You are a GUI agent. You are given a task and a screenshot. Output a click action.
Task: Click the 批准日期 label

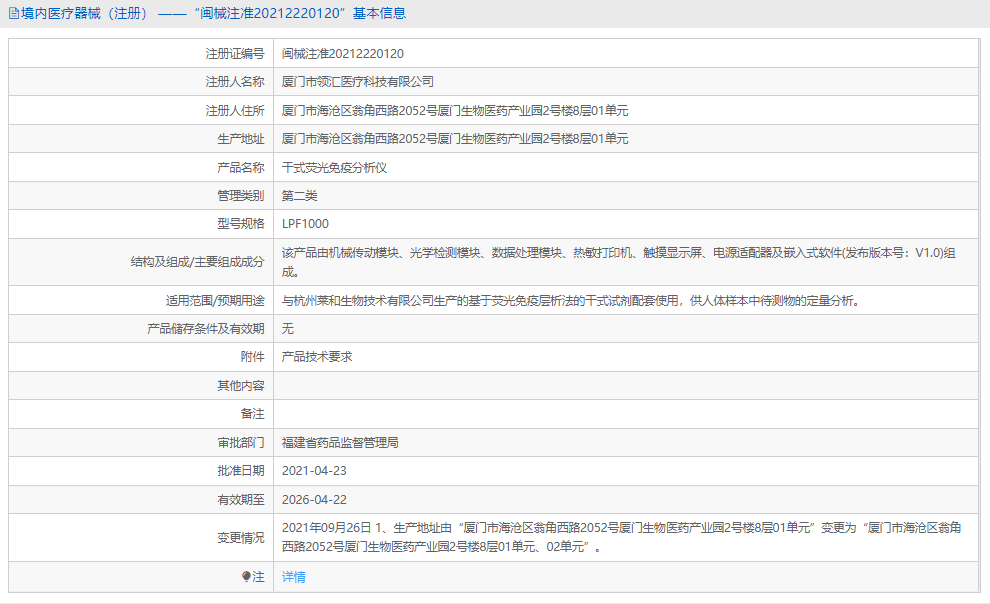coord(241,471)
